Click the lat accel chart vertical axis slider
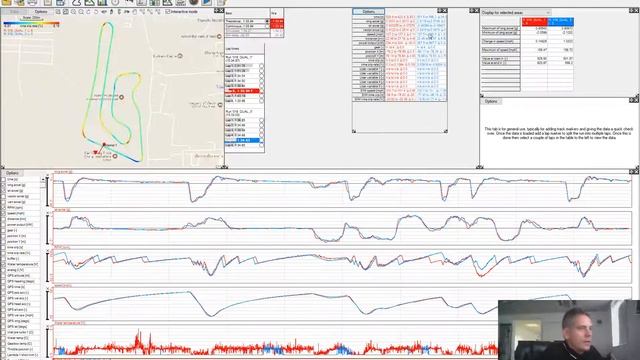 tap(47, 230)
